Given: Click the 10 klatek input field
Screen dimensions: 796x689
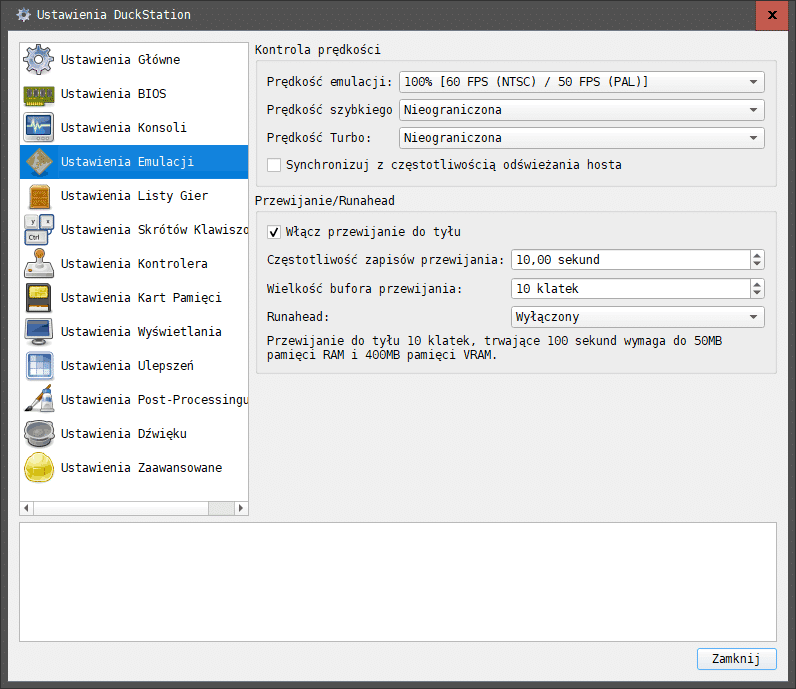Looking at the screenshot, I should (x=631, y=289).
